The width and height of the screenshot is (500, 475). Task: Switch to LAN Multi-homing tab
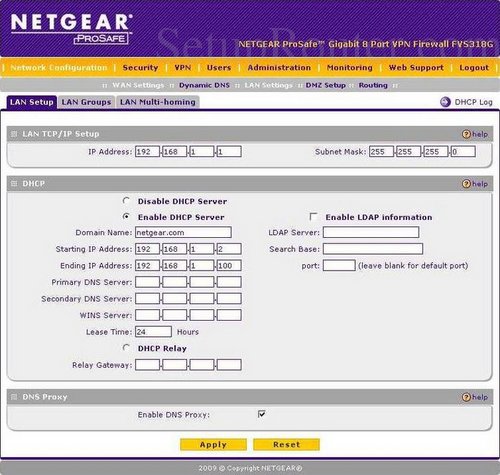pyautogui.click(x=158, y=102)
